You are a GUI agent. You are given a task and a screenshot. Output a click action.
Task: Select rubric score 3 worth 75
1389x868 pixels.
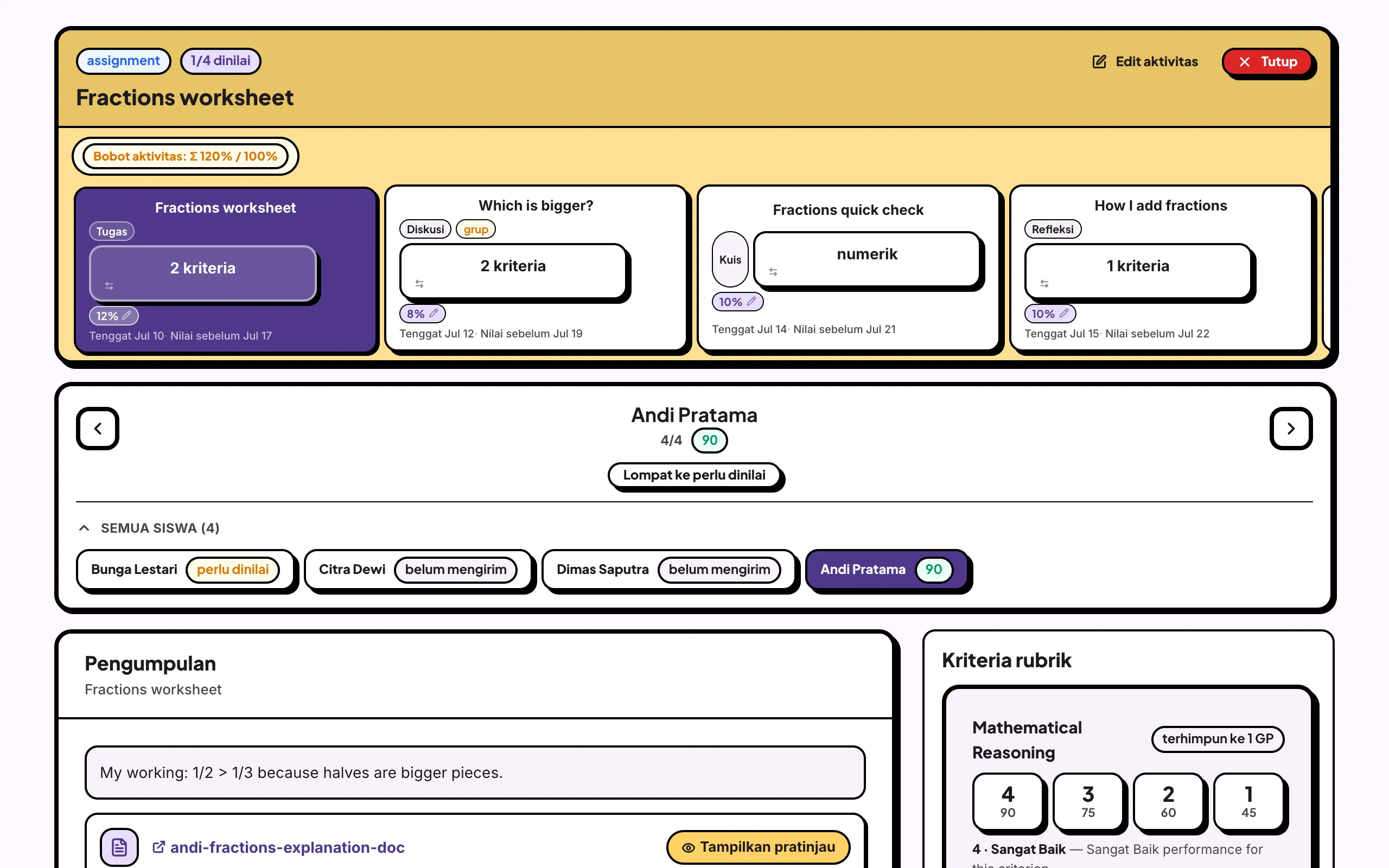1088,801
